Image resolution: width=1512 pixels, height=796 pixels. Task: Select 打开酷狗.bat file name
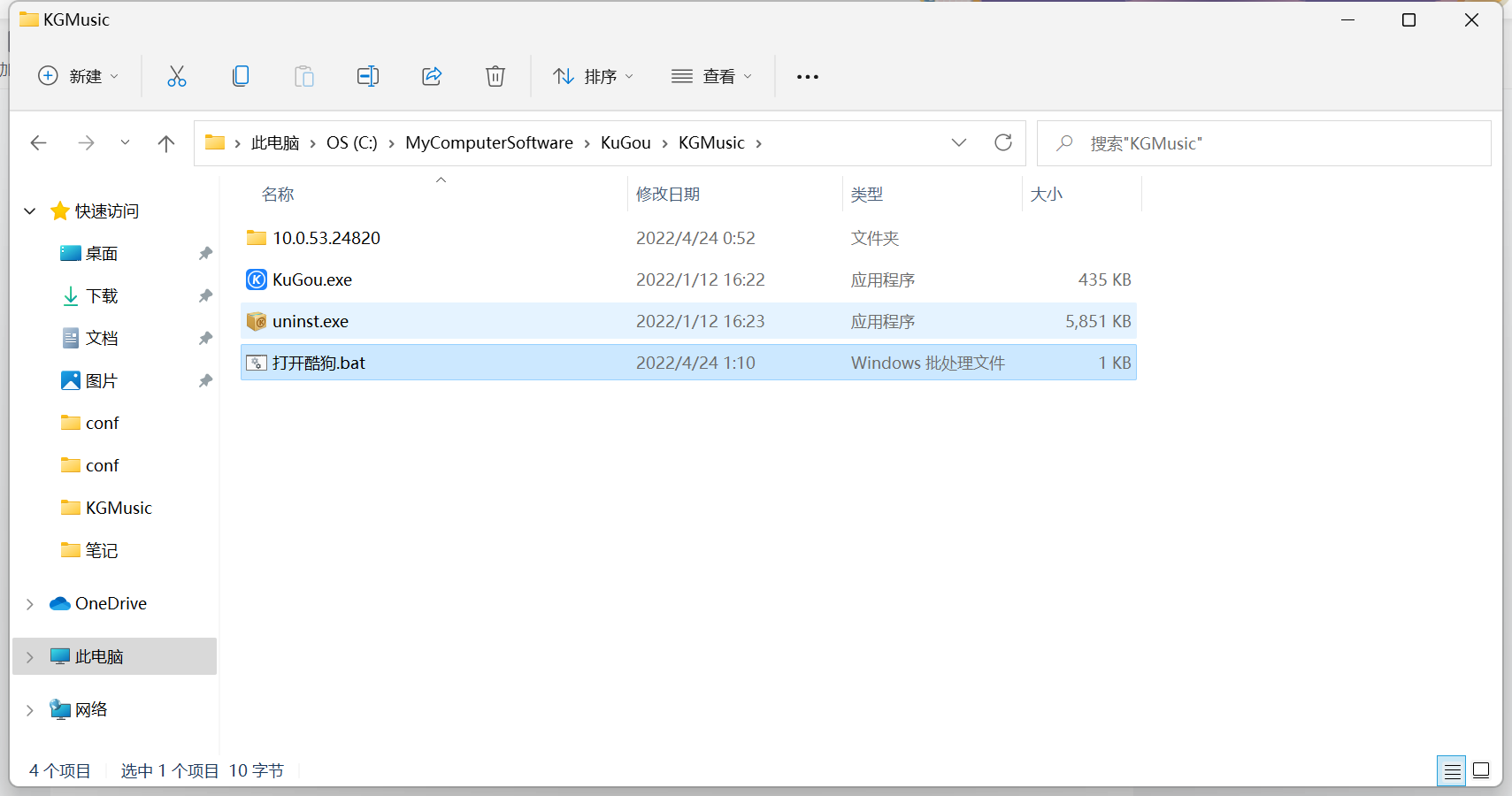[319, 363]
